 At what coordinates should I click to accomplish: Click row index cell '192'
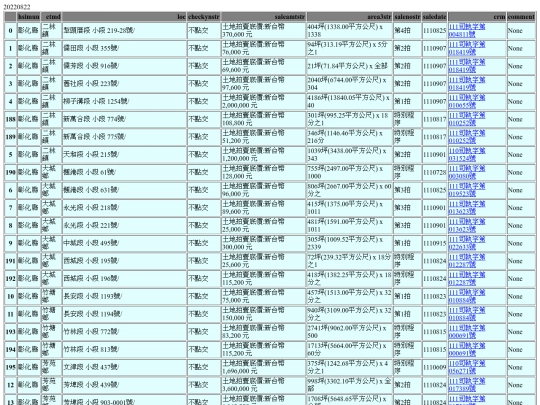coord(10,279)
